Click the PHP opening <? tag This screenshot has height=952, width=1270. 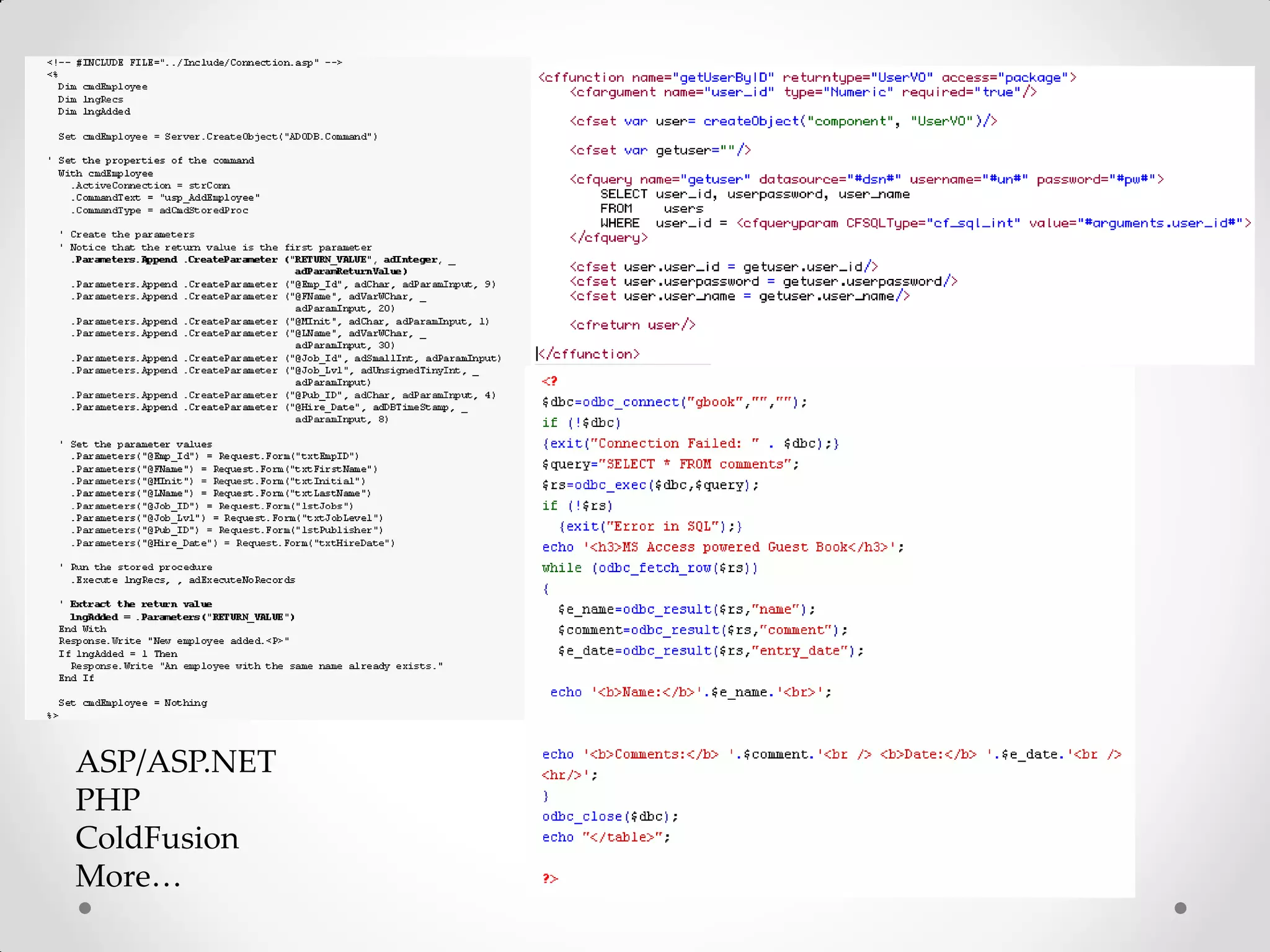(x=549, y=381)
